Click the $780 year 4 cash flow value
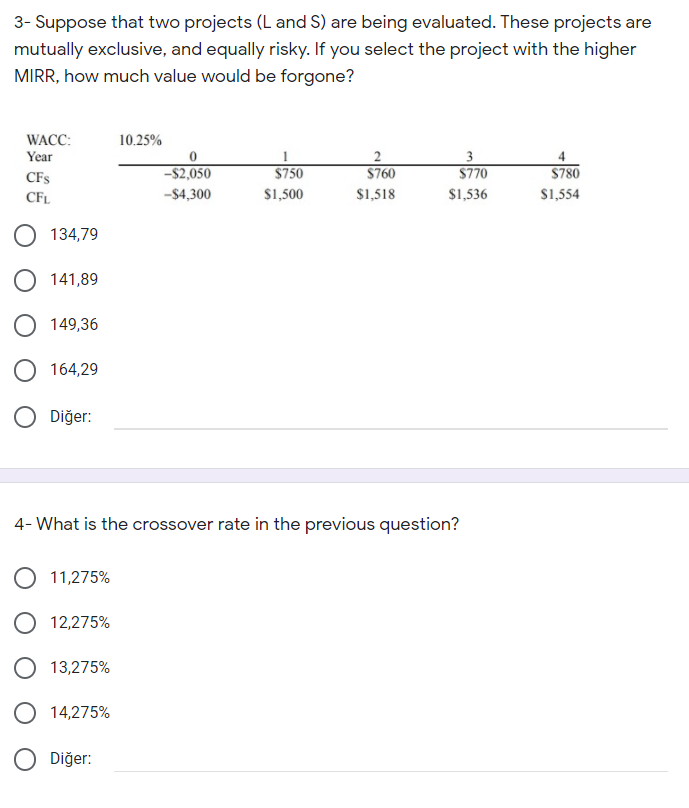Image resolution: width=689 pixels, height=808 pixels. click(x=559, y=172)
